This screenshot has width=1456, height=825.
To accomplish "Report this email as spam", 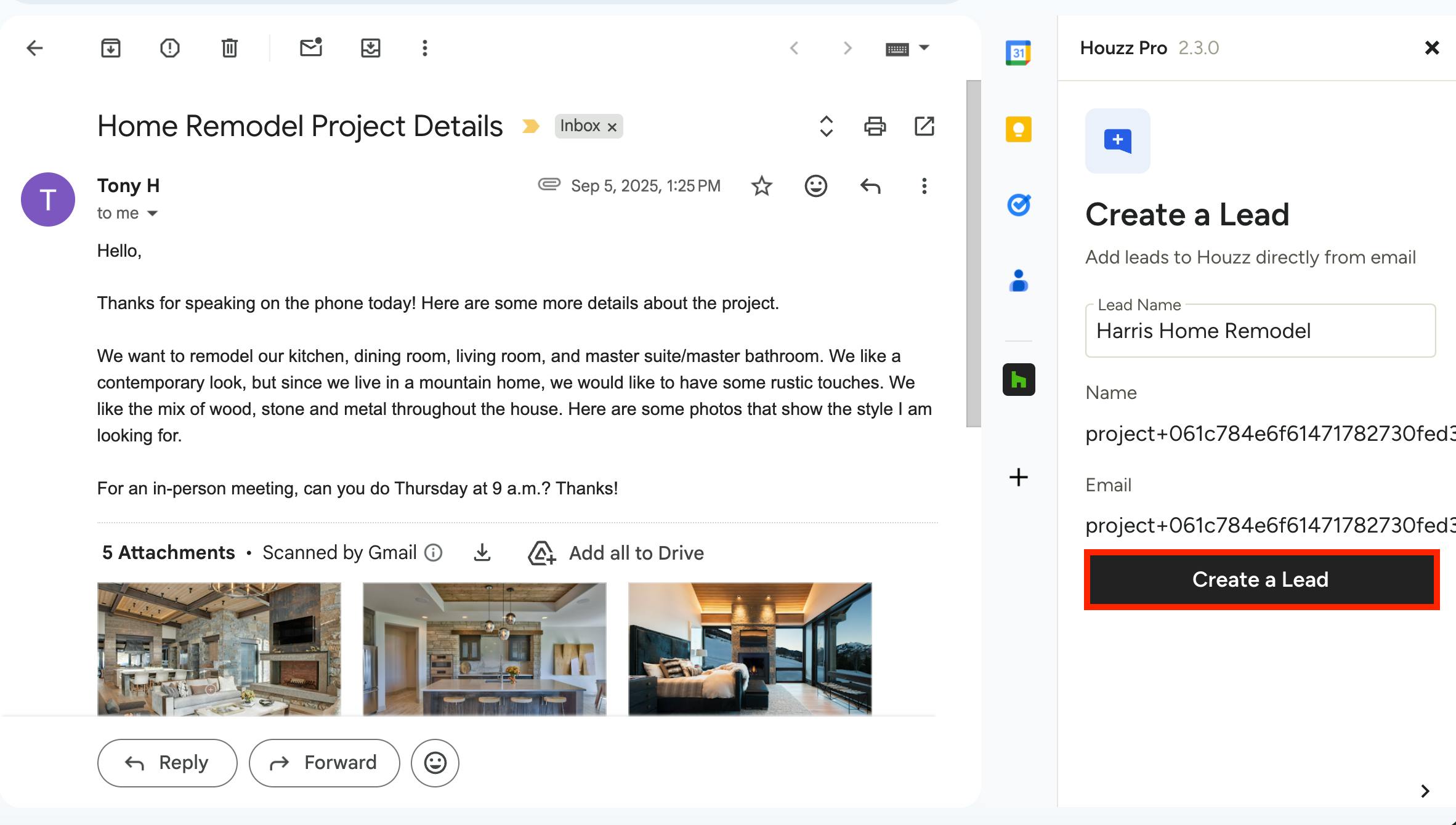I will pos(170,48).
